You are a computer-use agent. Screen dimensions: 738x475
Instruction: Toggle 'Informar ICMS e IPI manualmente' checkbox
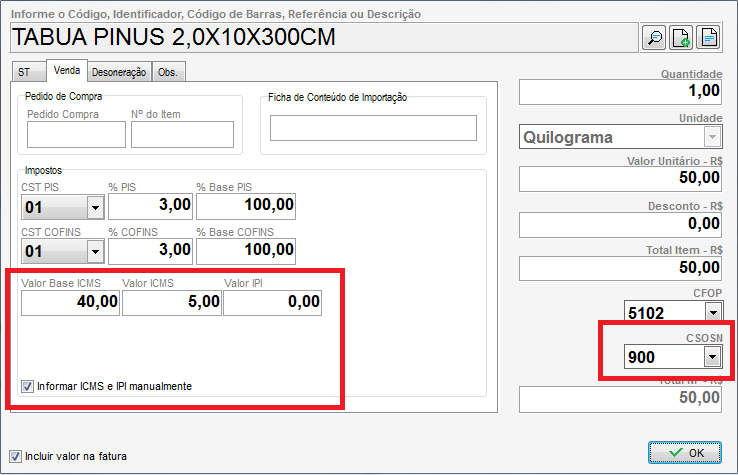click(27, 386)
